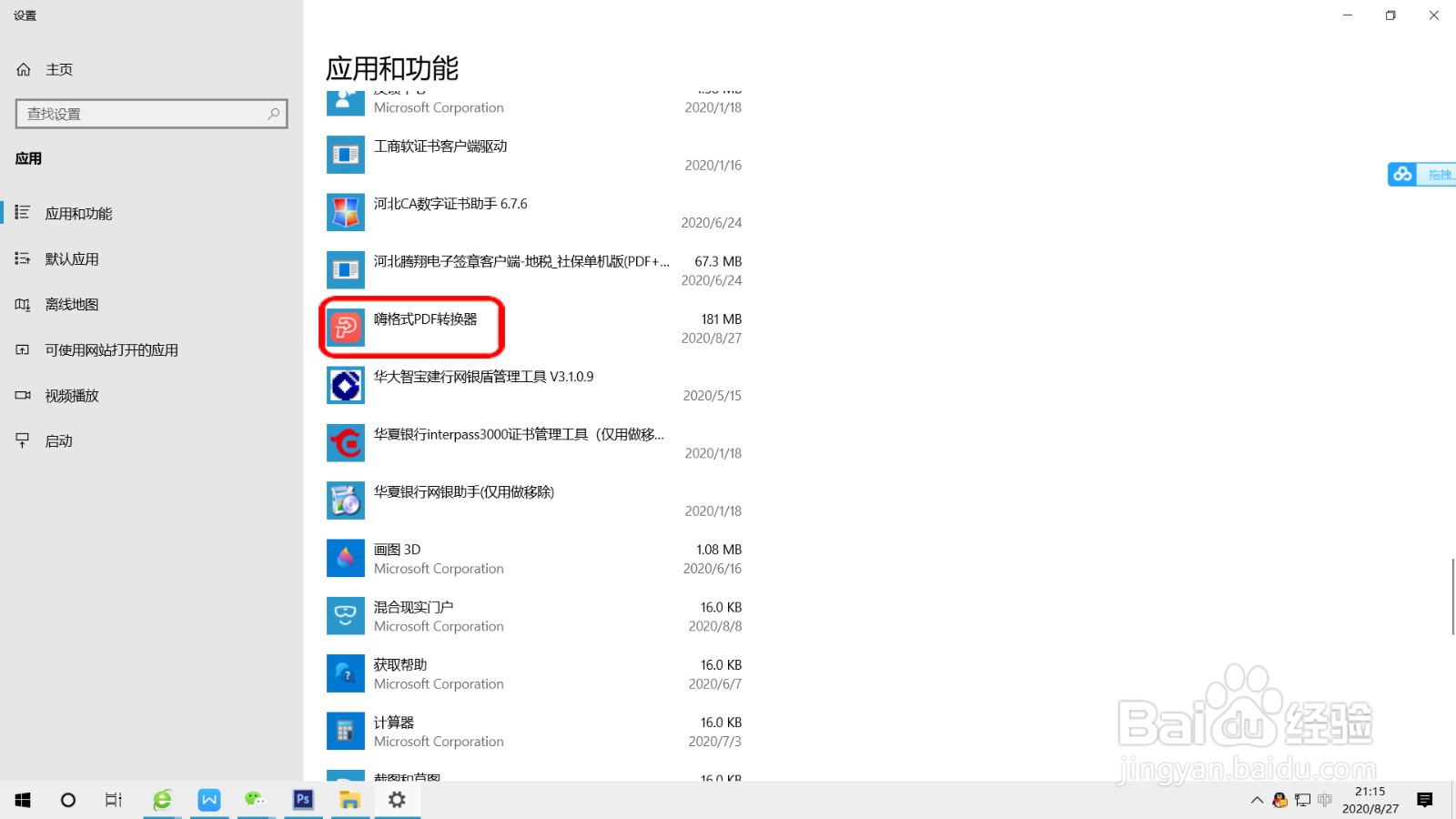Click the 华大智宝建行网银盾 icon
1456x819 pixels.
pos(346,386)
